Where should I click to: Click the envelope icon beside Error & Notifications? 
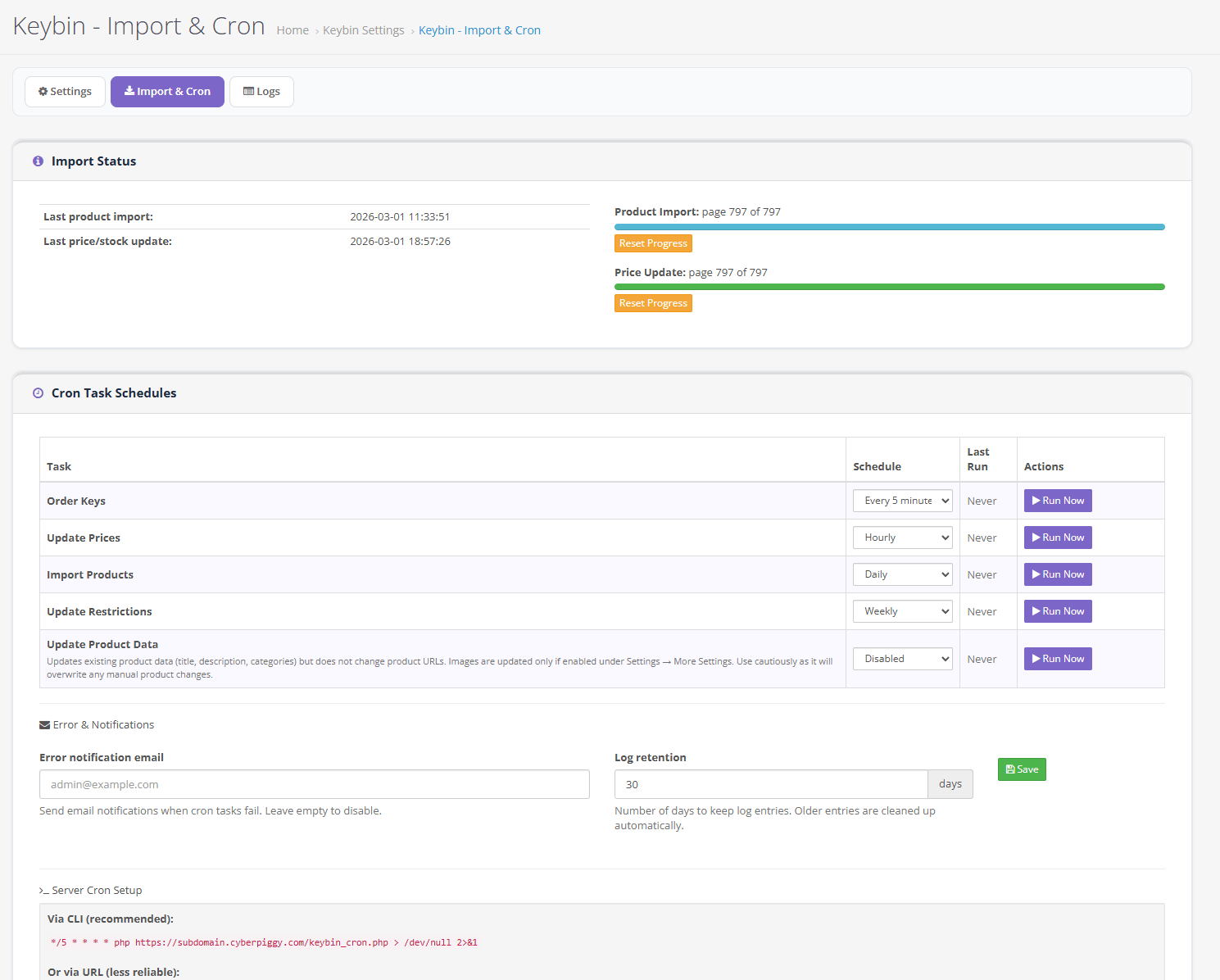45,725
